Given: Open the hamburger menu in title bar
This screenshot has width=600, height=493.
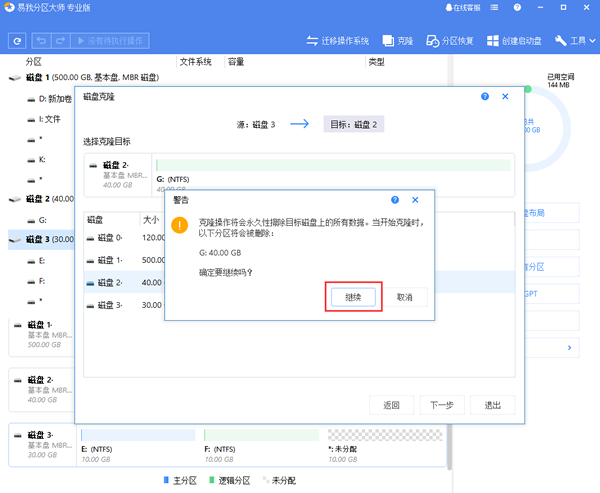Looking at the screenshot, I should coord(494,8).
